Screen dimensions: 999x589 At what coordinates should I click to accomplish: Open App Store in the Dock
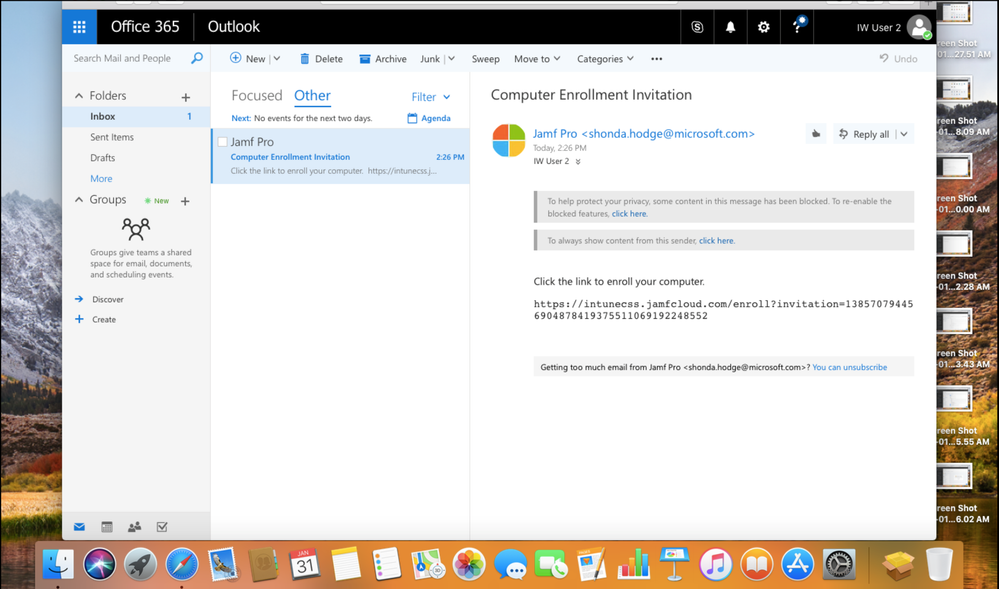click(798, 564)
